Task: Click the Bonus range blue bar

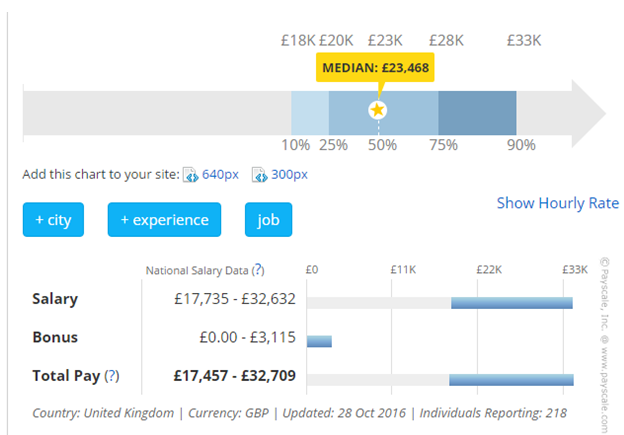Action: tap(319, 341)
